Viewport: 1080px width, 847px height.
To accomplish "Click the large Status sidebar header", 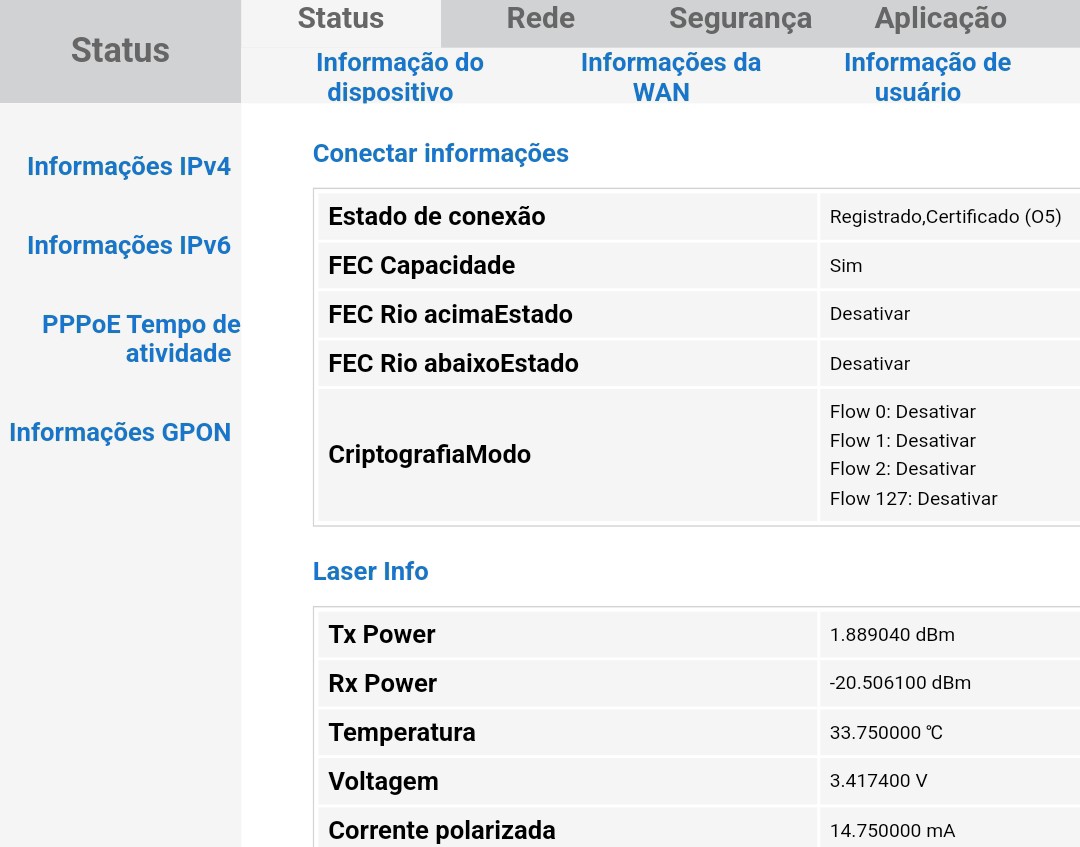I will point(120,50).
